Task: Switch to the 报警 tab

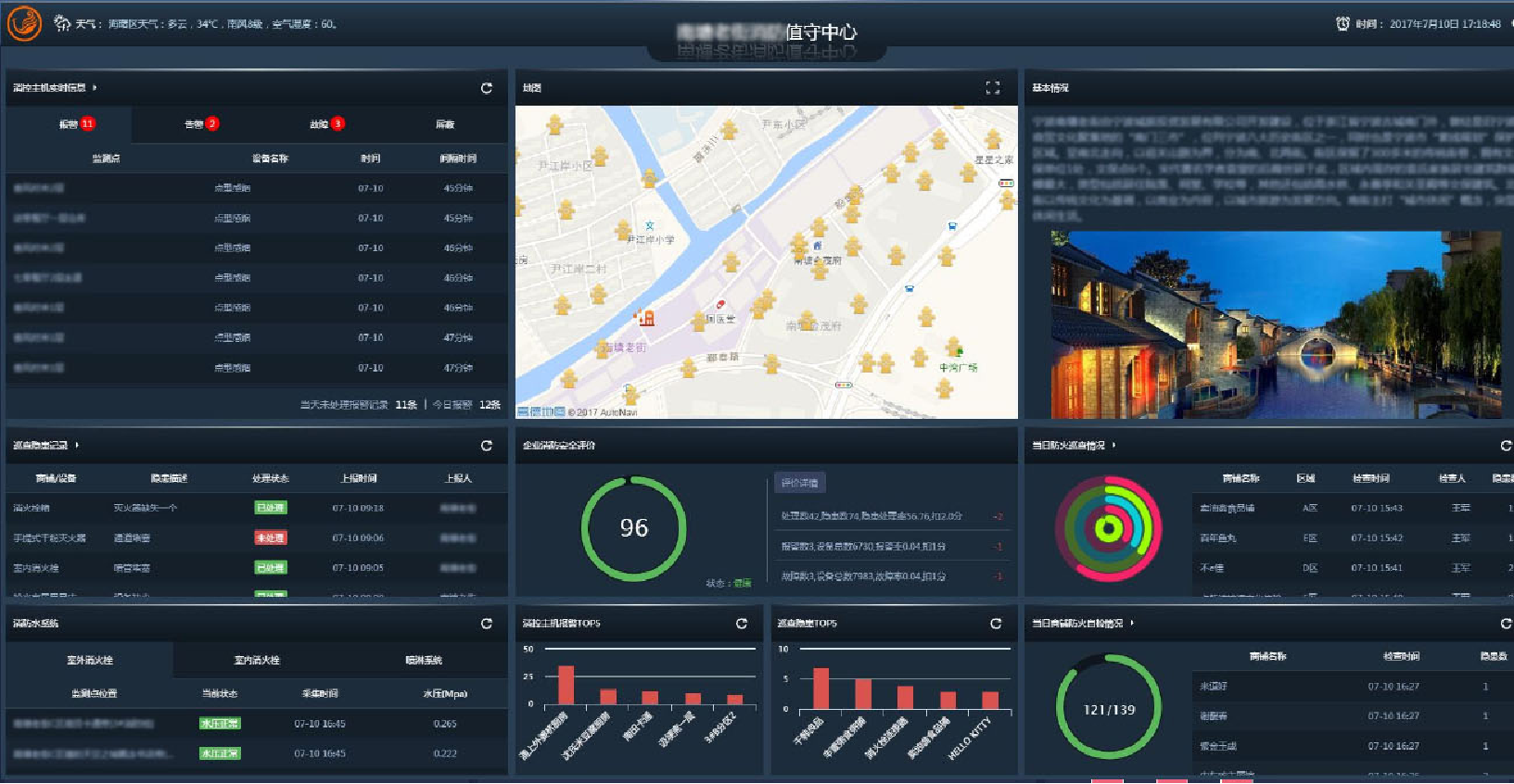Action: [x=69, y=124]
